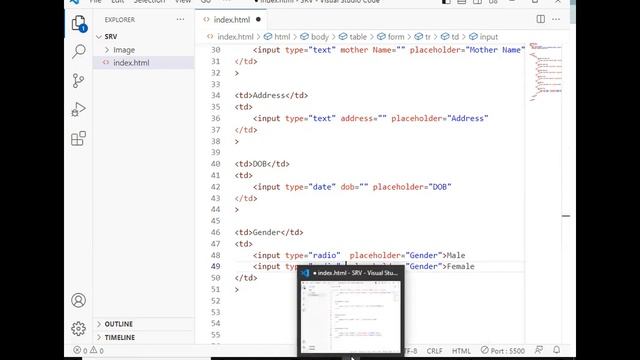Click the line "<td>DOB</td>"
This screenshot has height=360, width=640.
[x=262, y=164]
